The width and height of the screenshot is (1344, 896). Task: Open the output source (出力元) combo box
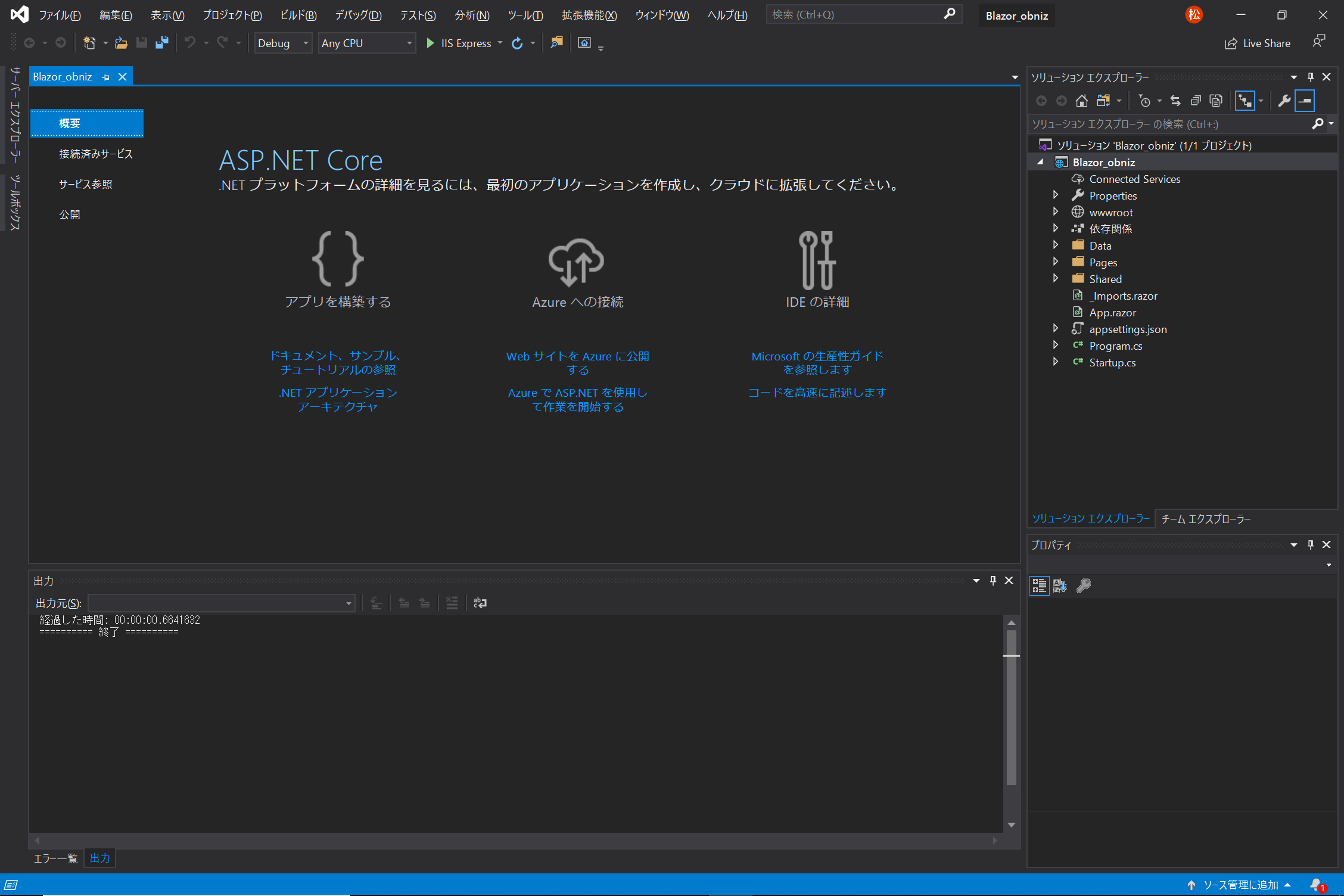click(x=221, y=603)
